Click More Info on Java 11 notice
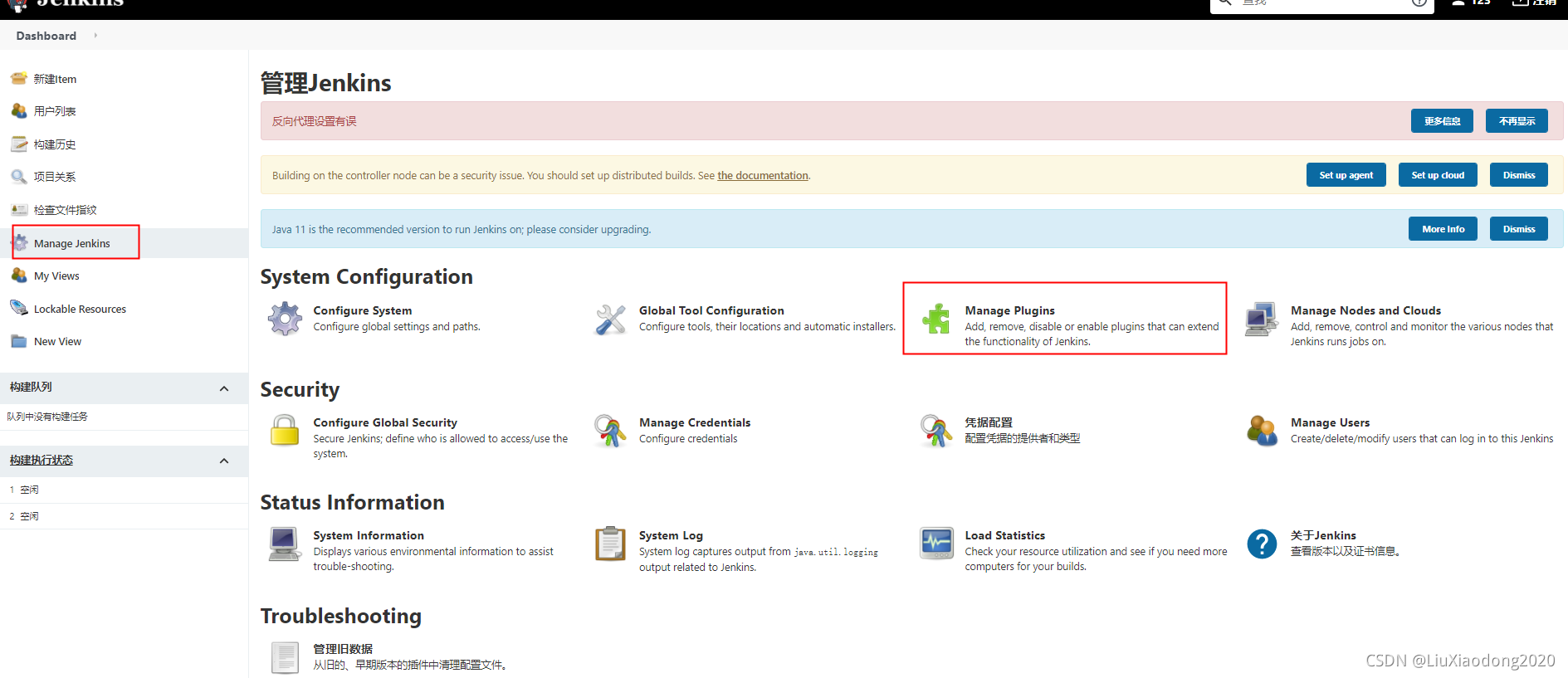 1443,229
